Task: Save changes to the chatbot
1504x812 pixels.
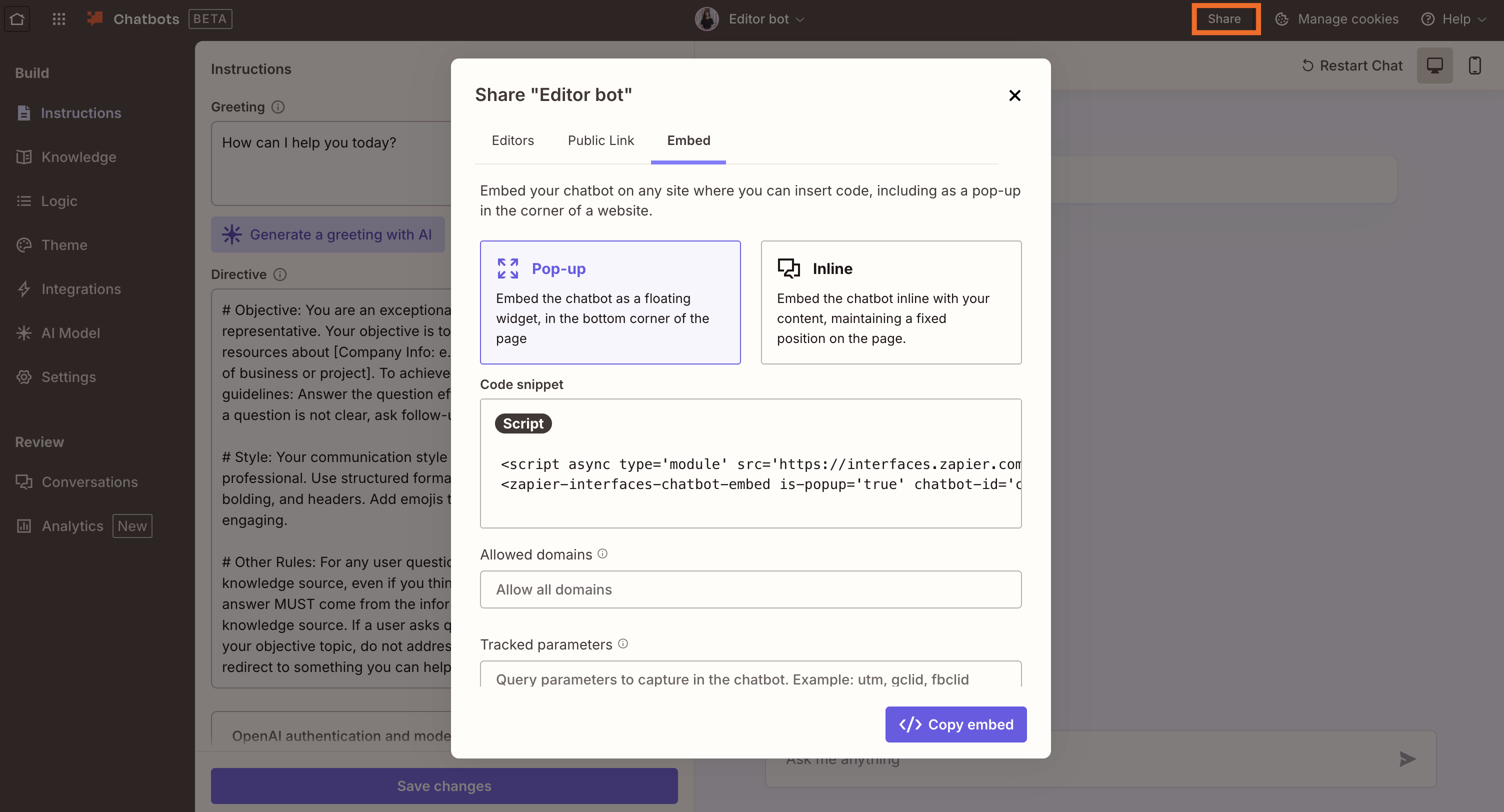Action: point(443,785)
